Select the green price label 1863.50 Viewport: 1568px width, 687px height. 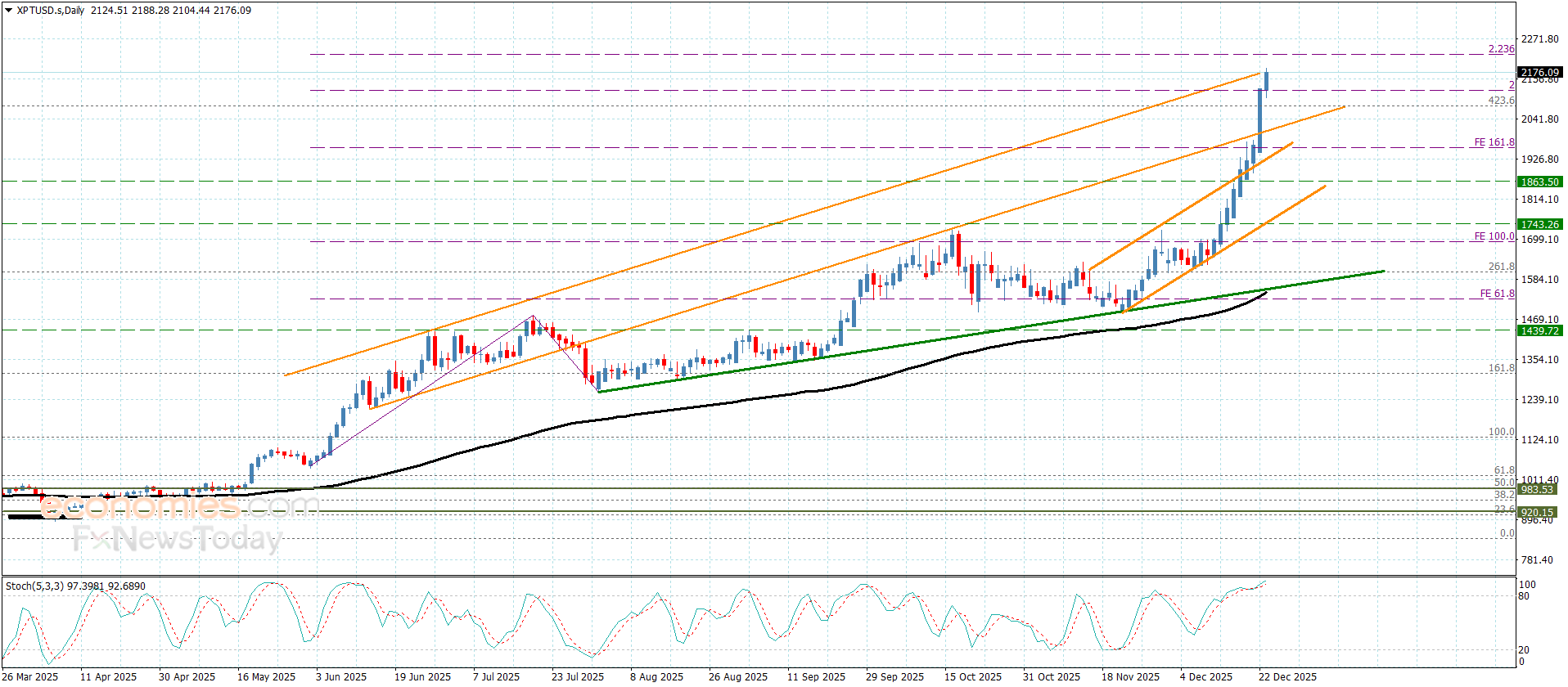click(x=1539, y=182)
